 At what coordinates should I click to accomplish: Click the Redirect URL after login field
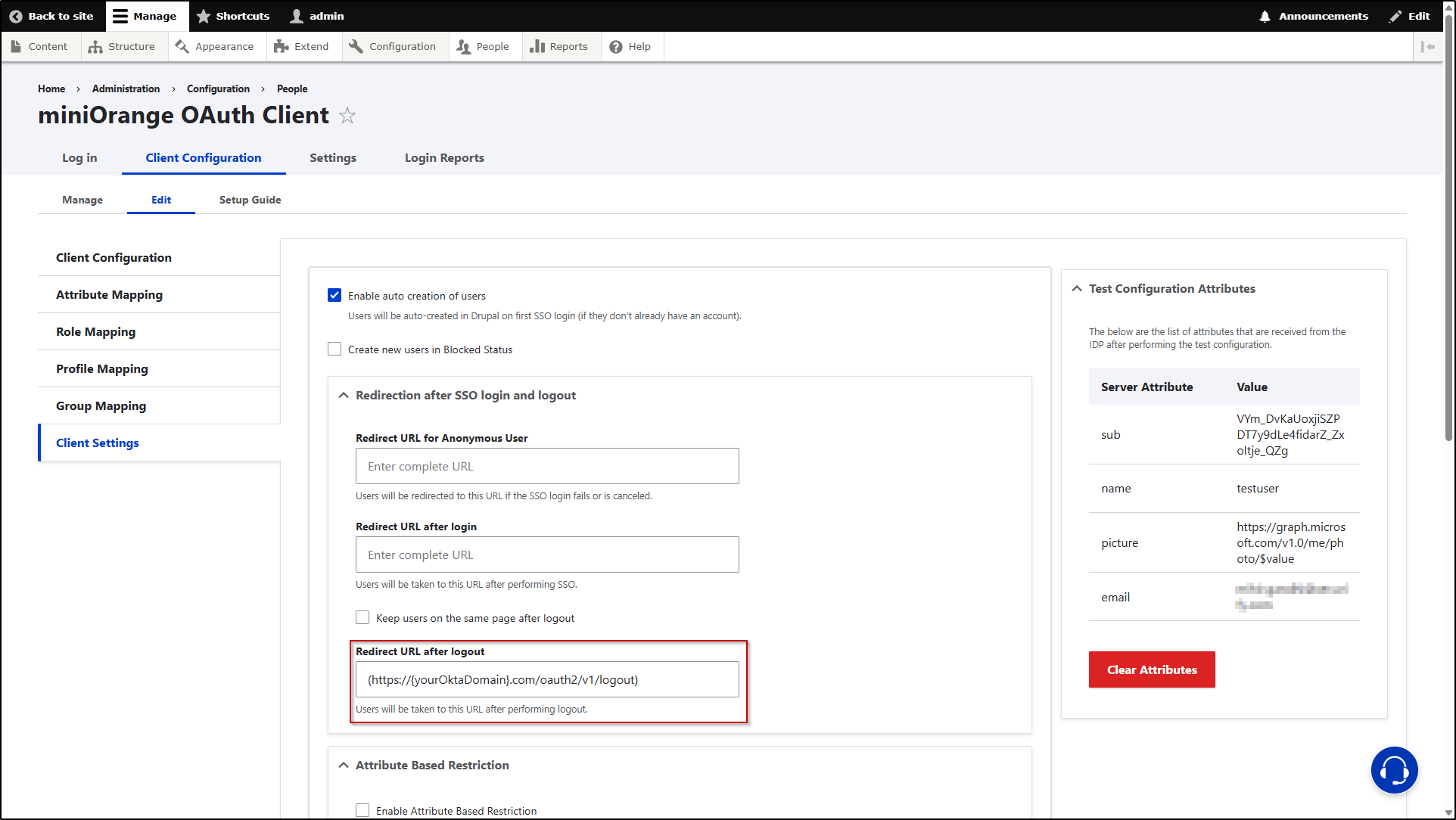pos(547,554)
